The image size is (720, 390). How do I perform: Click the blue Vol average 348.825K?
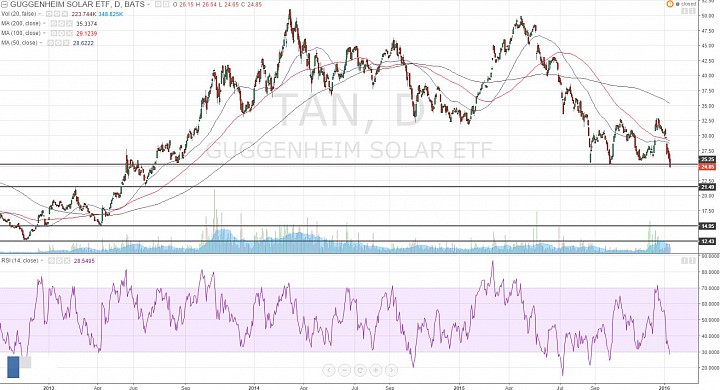tap(111, 14)
